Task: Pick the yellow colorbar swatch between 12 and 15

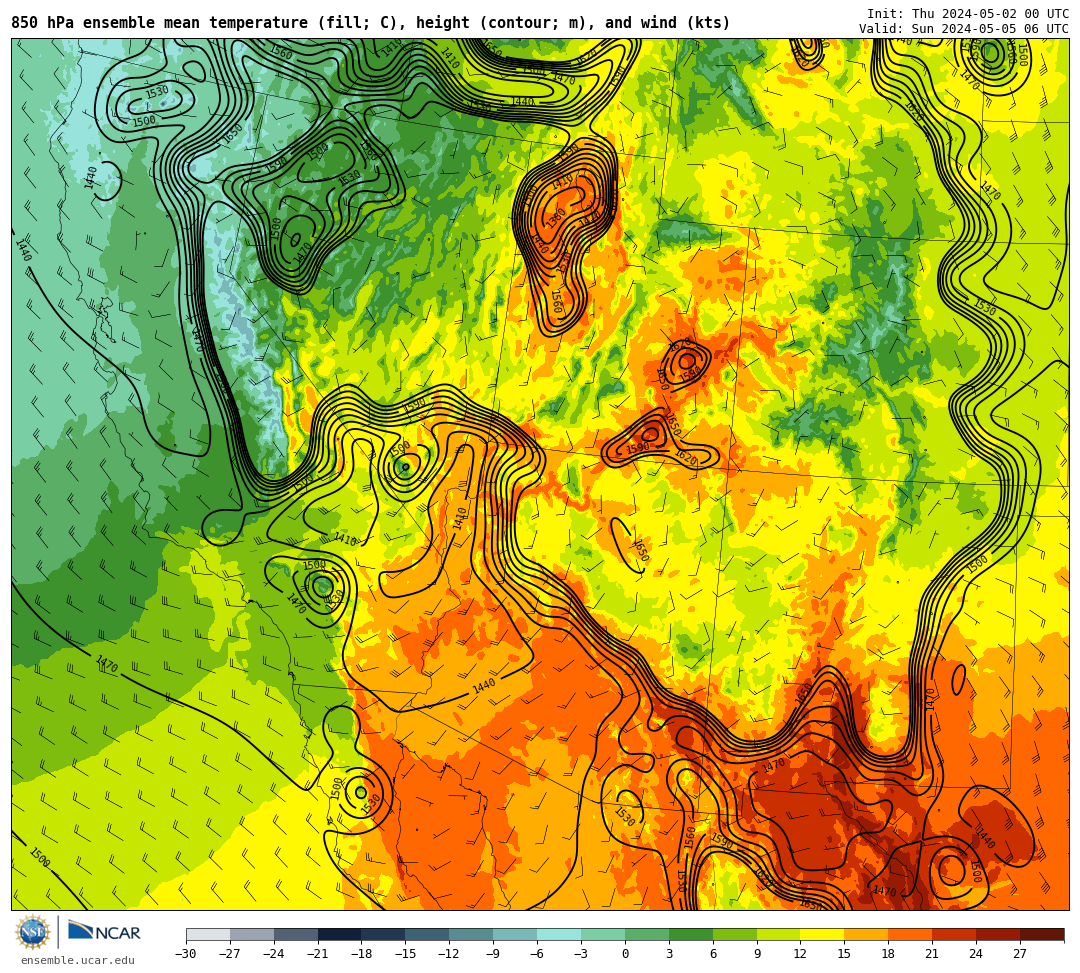Action: click(x=823, y=934)
